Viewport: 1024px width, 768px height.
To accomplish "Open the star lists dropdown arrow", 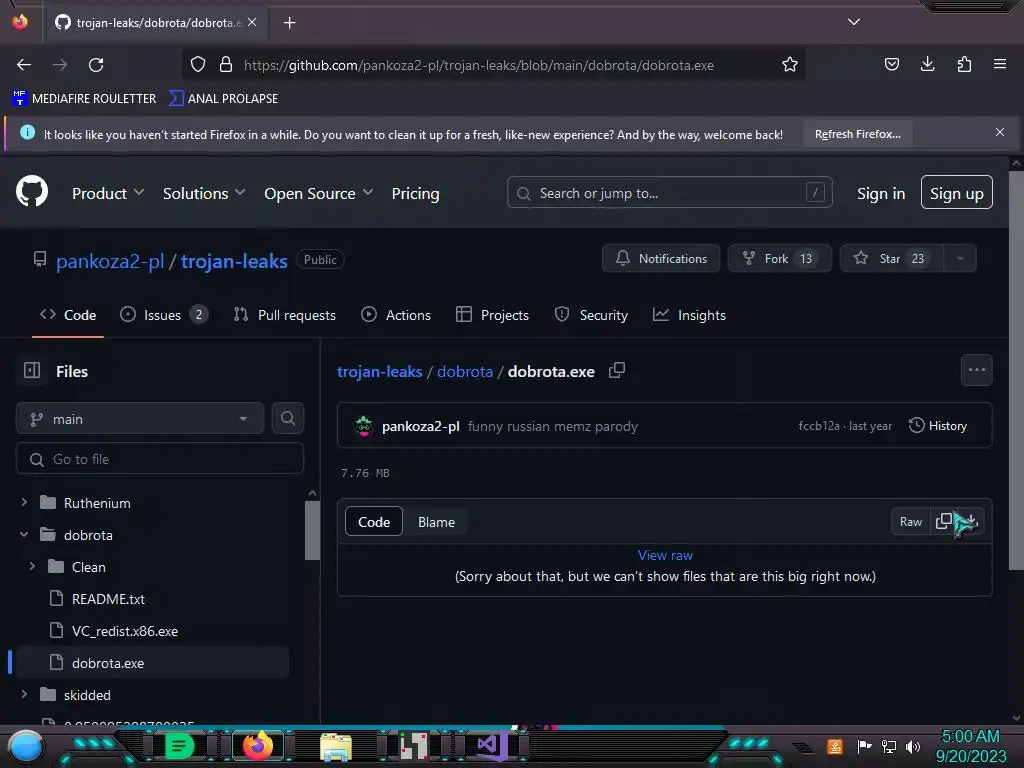I will click(x=959, y=259).
